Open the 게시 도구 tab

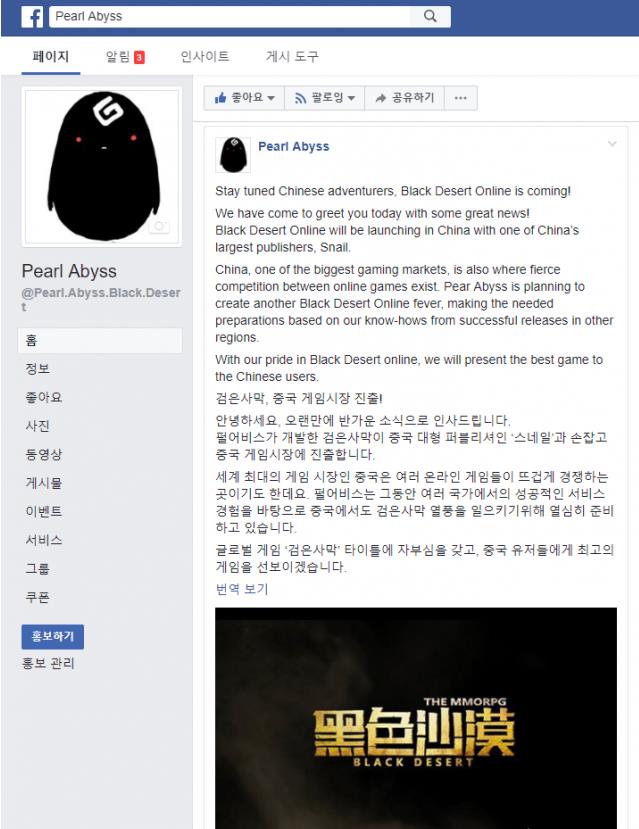[292, 57]
